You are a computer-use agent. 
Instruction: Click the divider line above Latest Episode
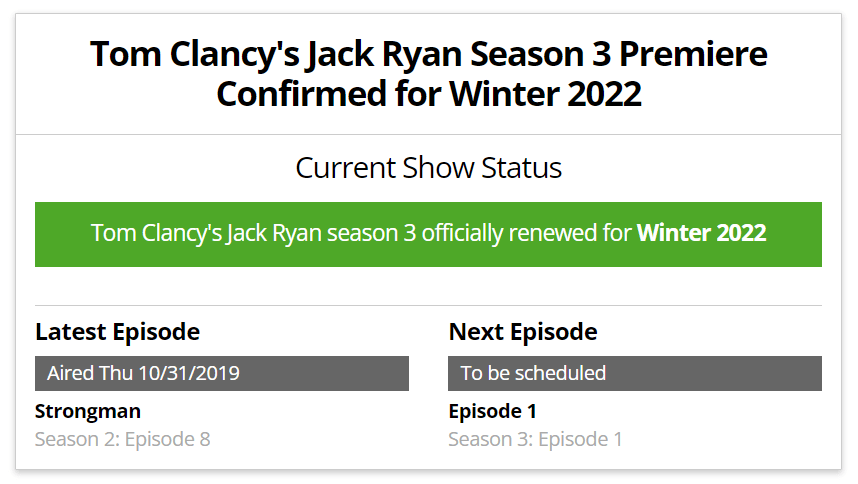tap(428, 305)
